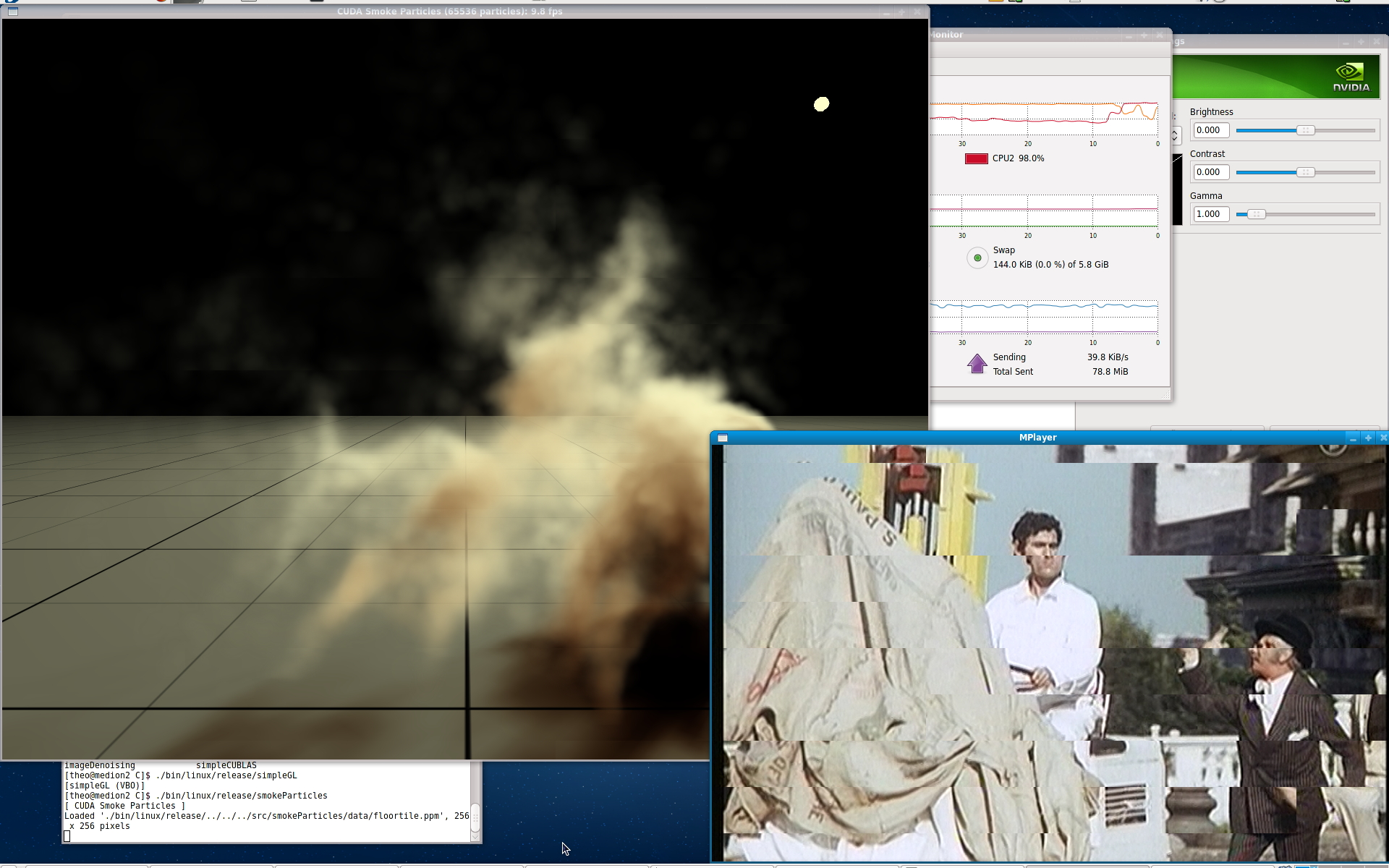Minimize the NVIDIA settings window

coord(1346,42)
